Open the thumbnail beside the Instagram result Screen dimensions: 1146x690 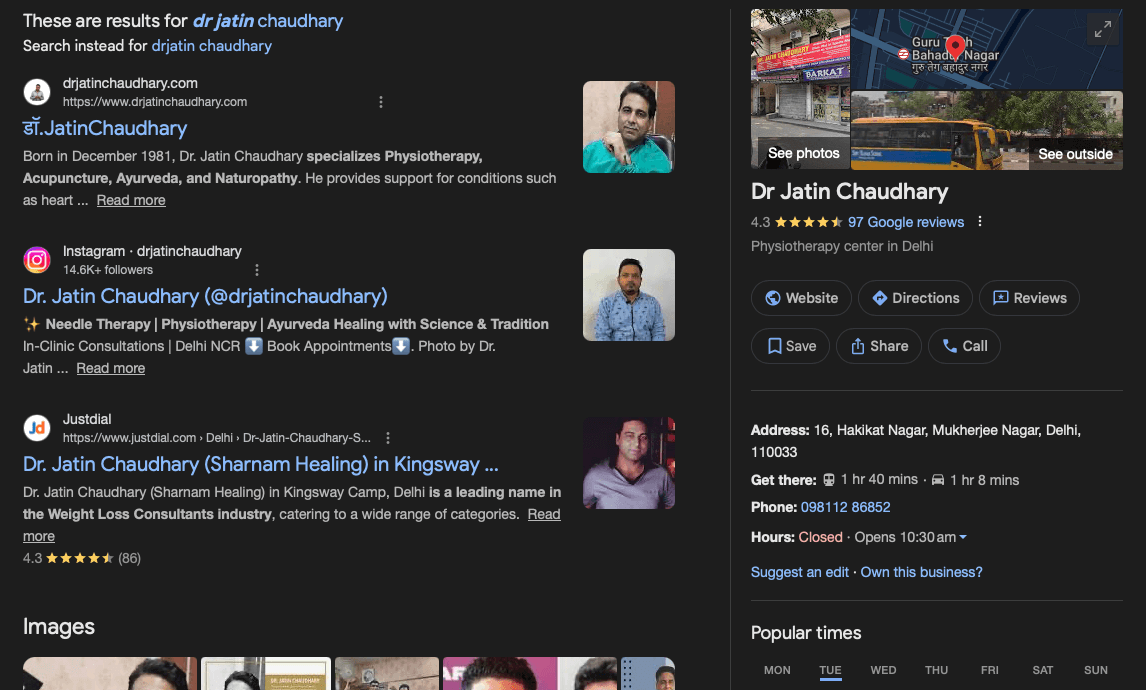629,295
